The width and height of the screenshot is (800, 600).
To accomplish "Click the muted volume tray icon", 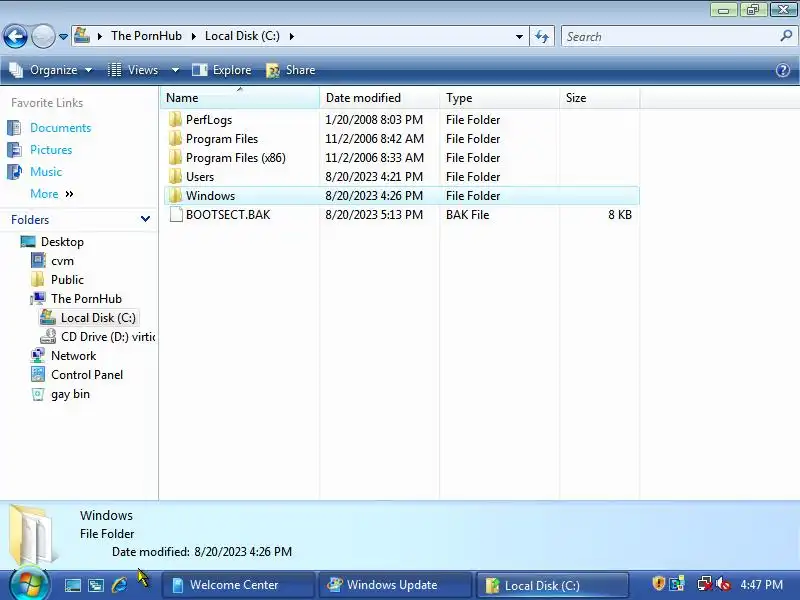I will [x=722, y=583].
